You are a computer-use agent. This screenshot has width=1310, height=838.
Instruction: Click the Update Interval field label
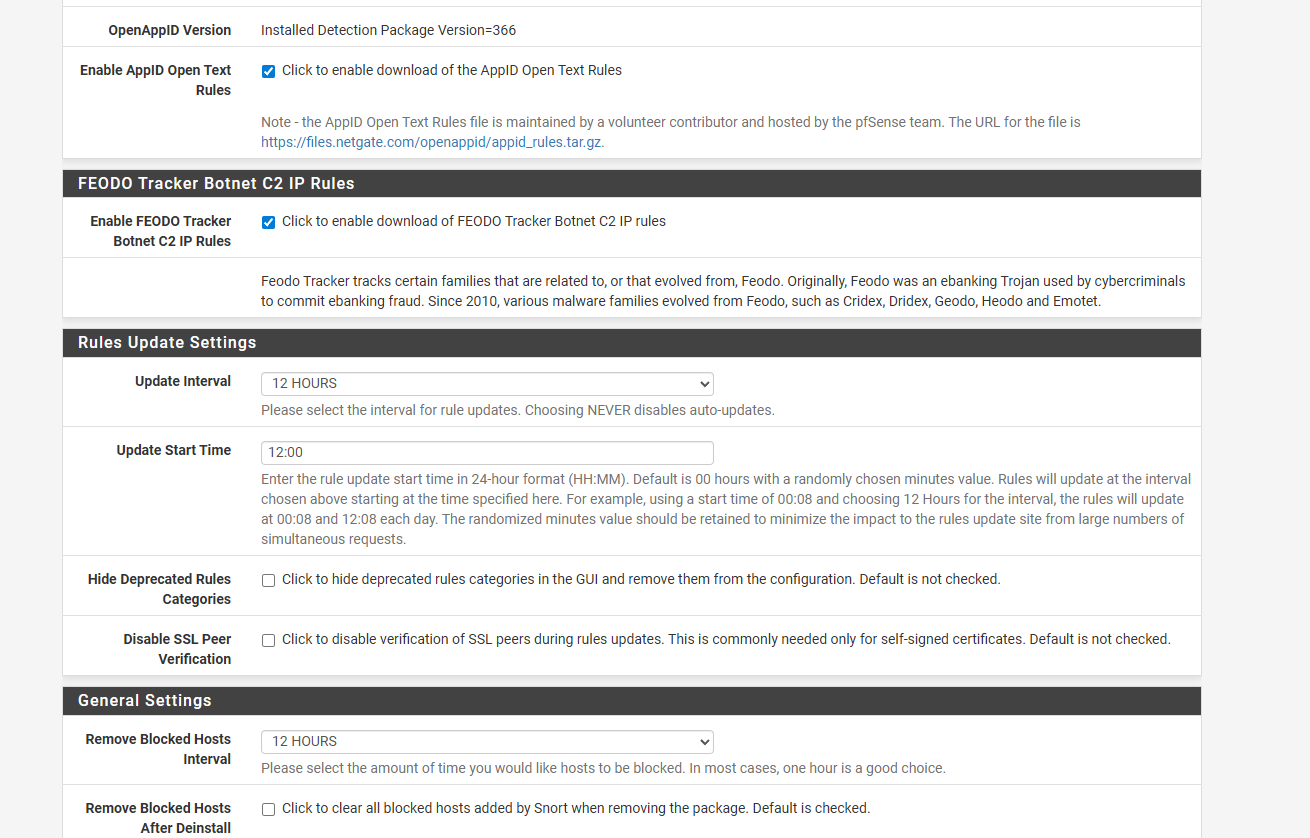183,381
